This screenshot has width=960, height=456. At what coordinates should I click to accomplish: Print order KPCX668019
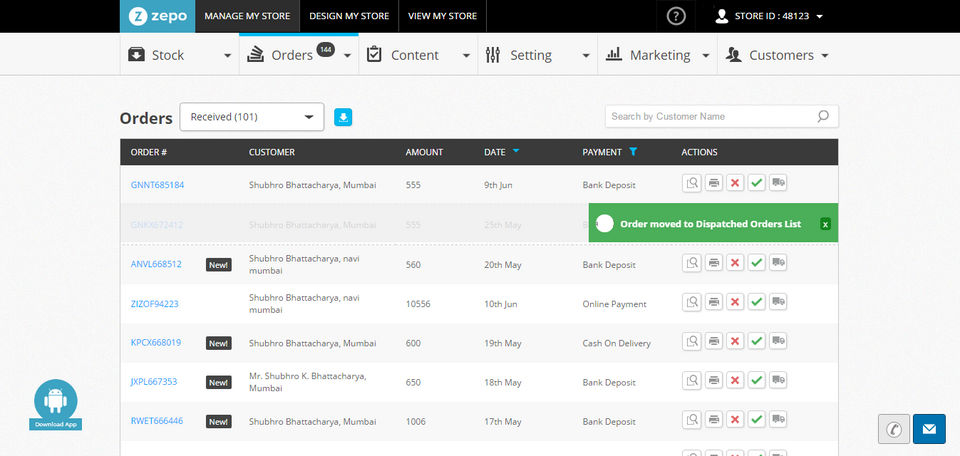coord(714,342)
